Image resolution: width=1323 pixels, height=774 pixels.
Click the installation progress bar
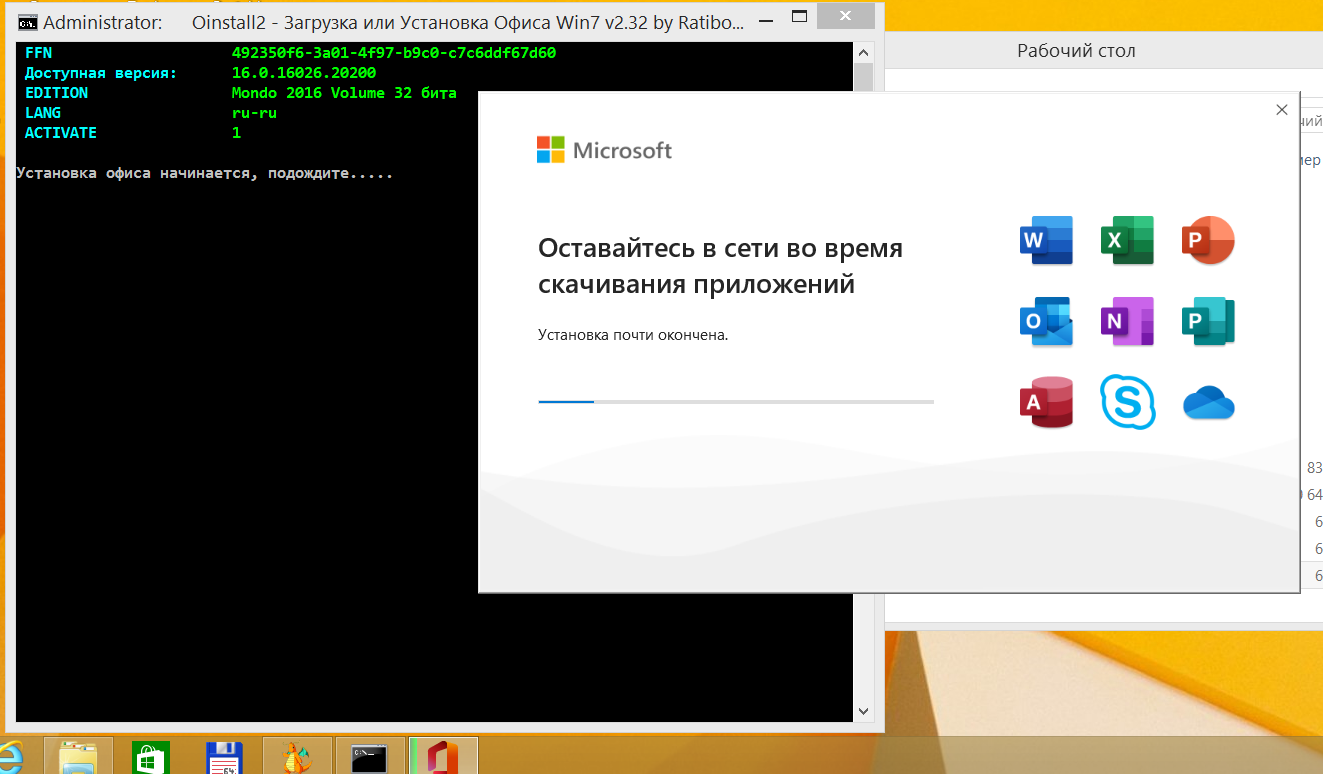coord(736,401)
